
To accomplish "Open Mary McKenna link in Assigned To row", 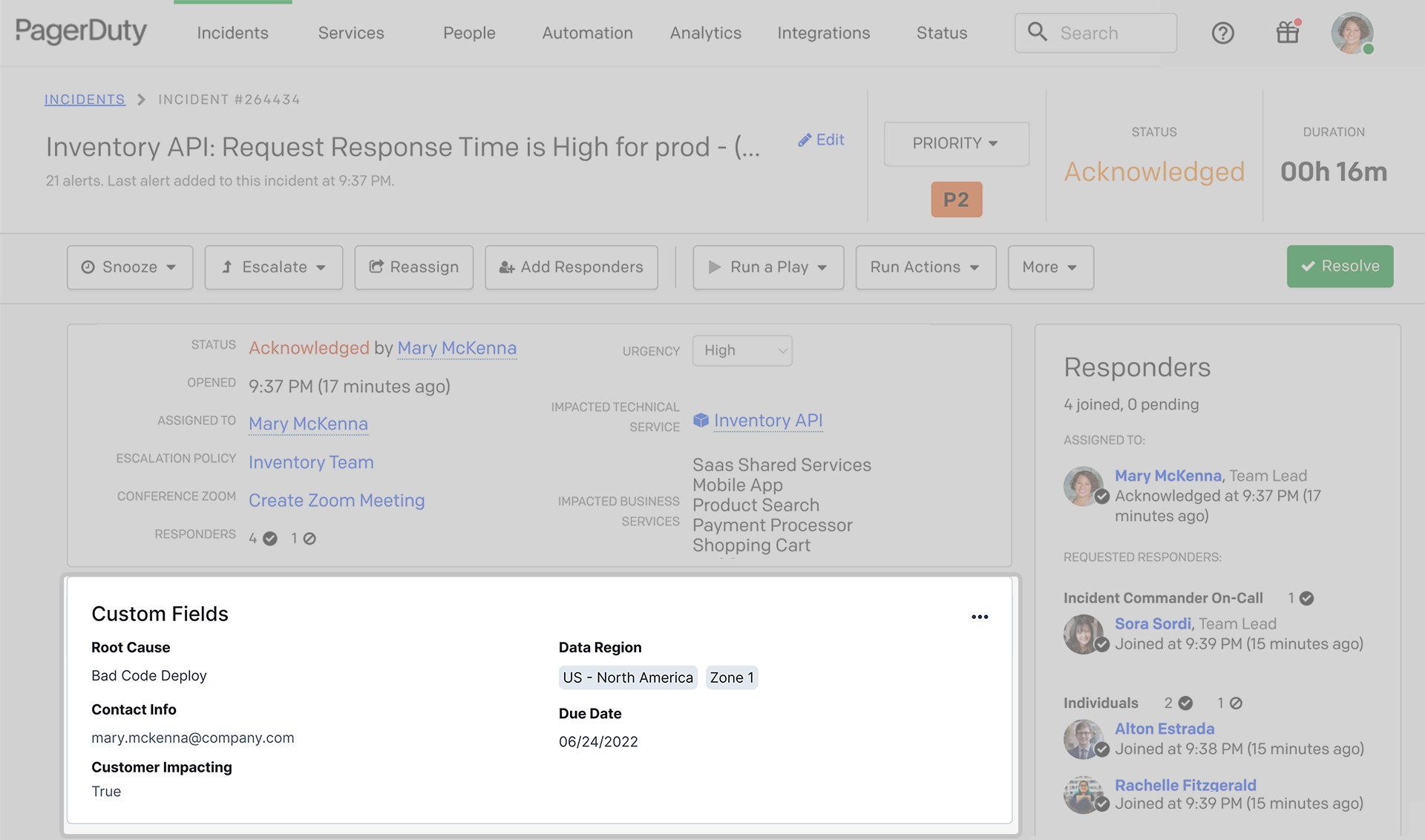I will pyautogui.click(x=308, y=424).
